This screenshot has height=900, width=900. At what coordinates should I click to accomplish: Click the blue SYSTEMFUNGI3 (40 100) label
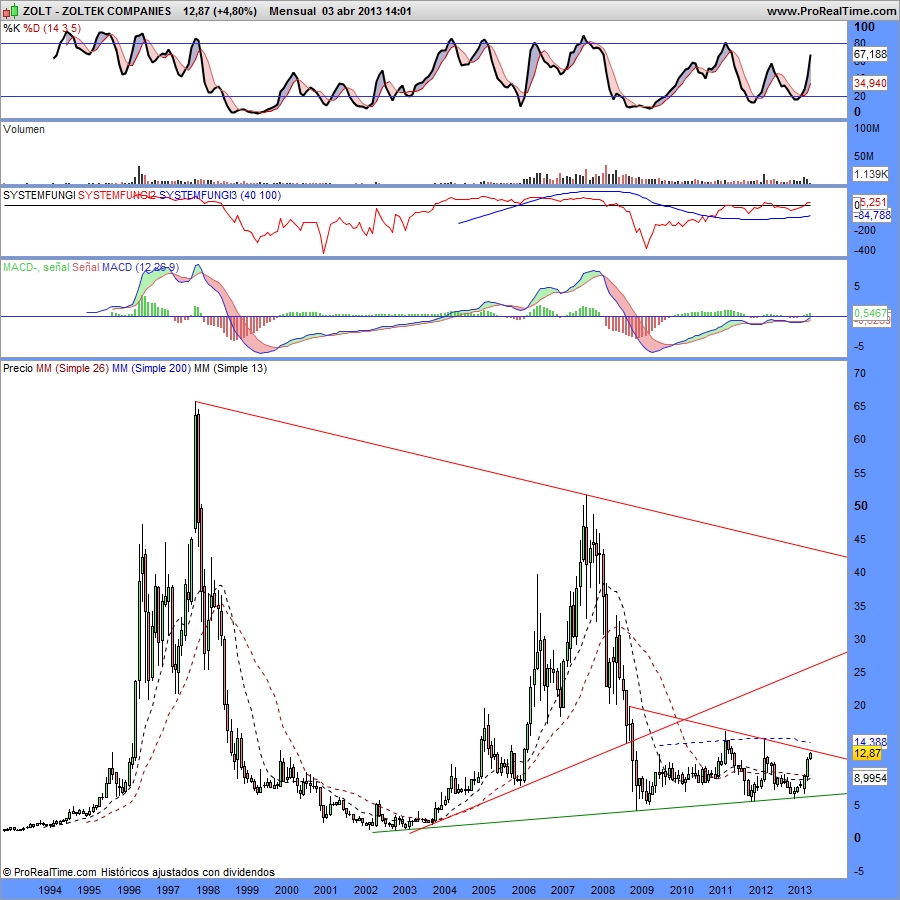click(220, 195)
